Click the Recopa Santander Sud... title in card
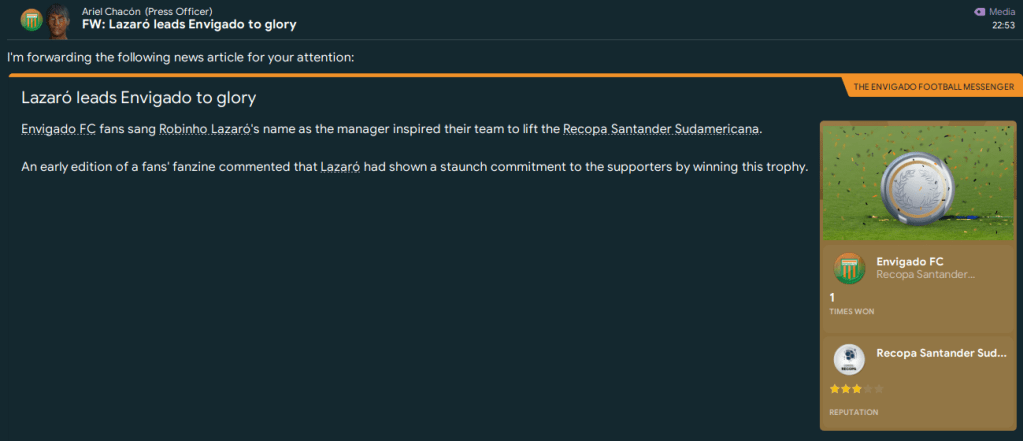 [x=940, y=353]
